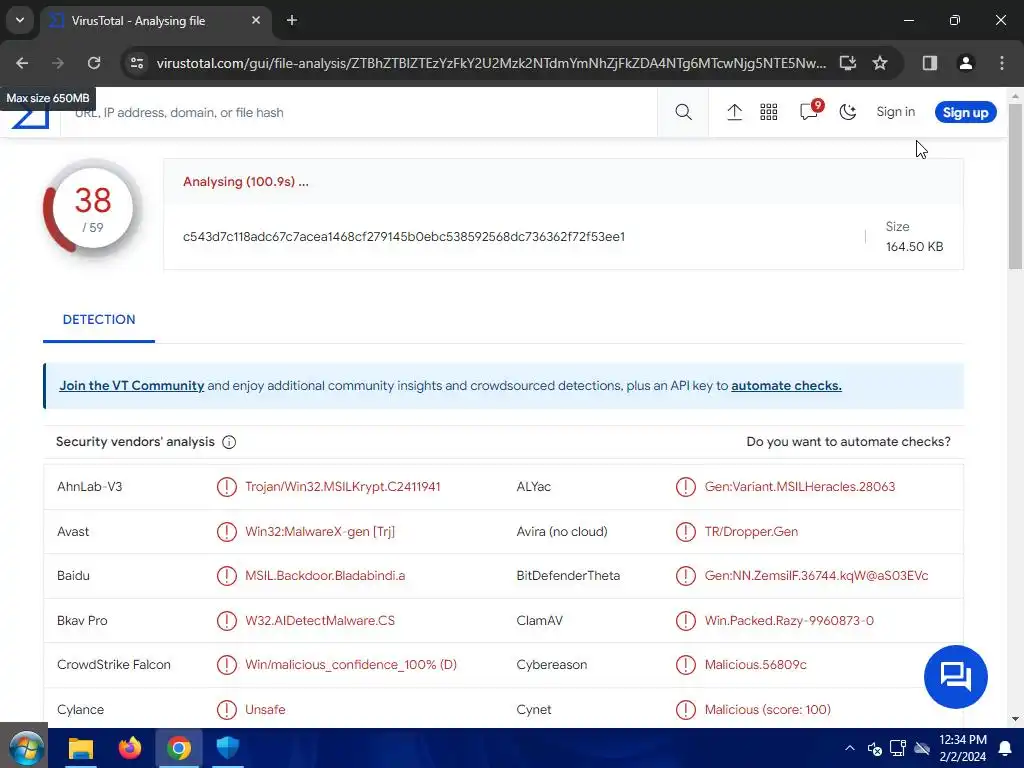1024x768 pixels.
Task: Click Trojan/Win32.MSILKrypt.C2411941 result
Action: 343,487
